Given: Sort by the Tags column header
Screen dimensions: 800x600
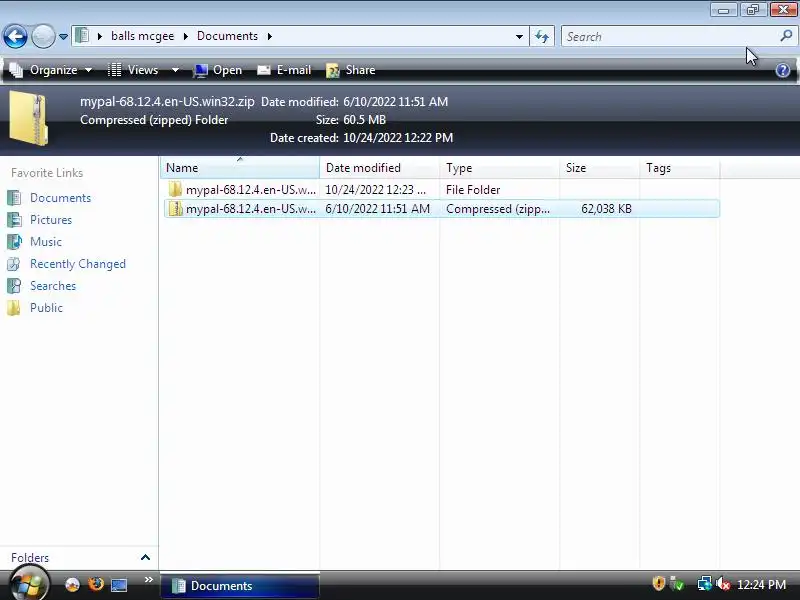Looking at the screenshot, I should pos(680,168).
